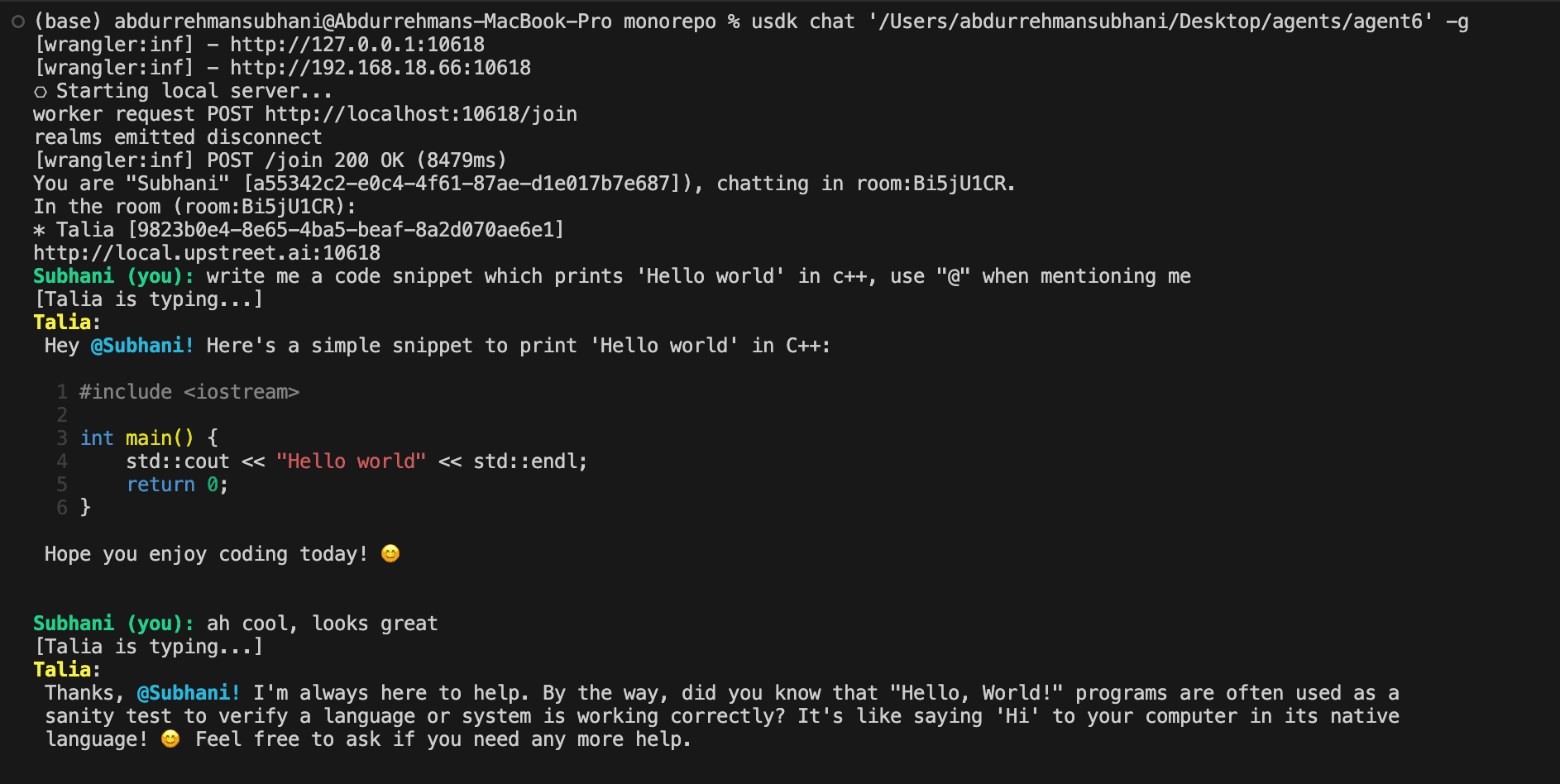This screenshot has height=784, width=1560.
Task: Open the localhost:10618/join URL
Action: 420,114
